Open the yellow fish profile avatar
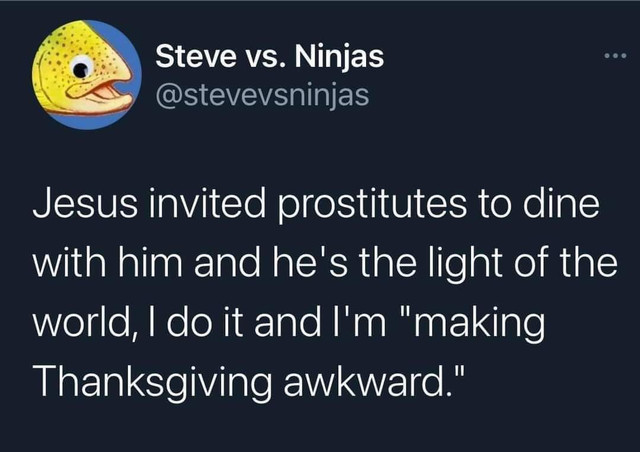Image resolution: width=640 pixels, height=452 pixels. click(87, 75)
